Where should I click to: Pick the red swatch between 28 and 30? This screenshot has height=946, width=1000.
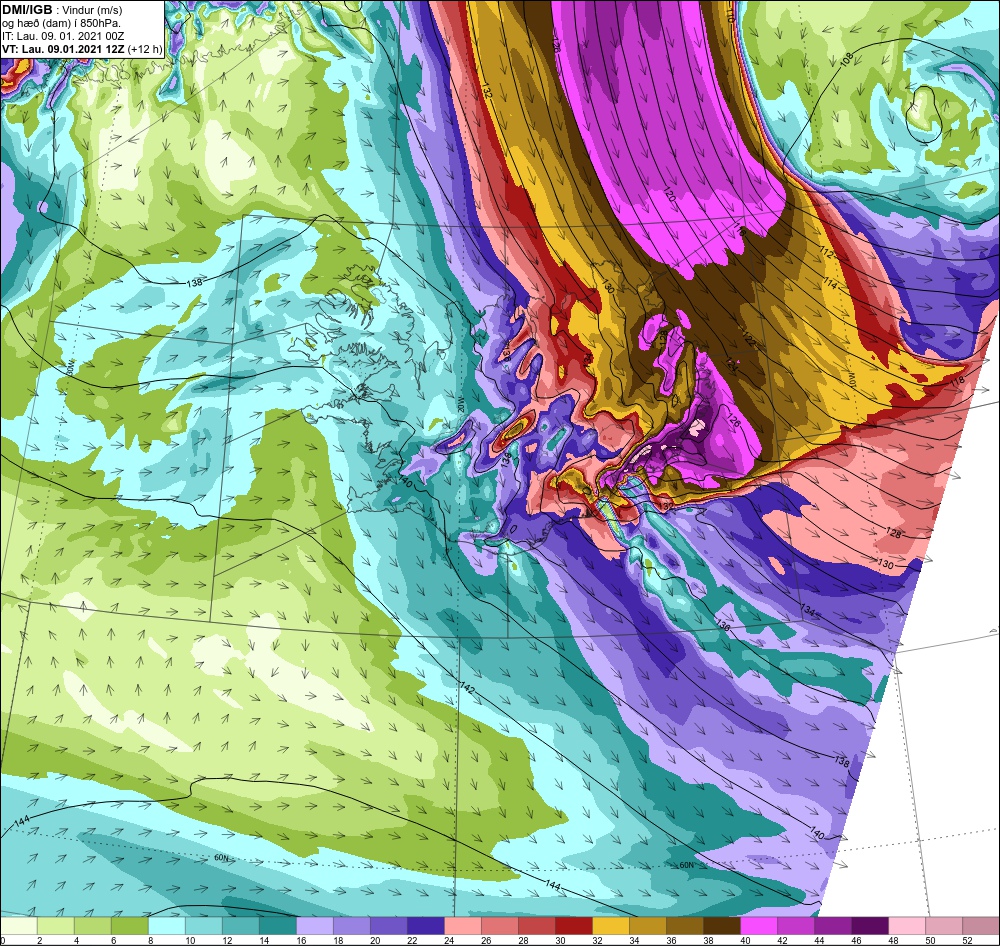click(537, 925)
